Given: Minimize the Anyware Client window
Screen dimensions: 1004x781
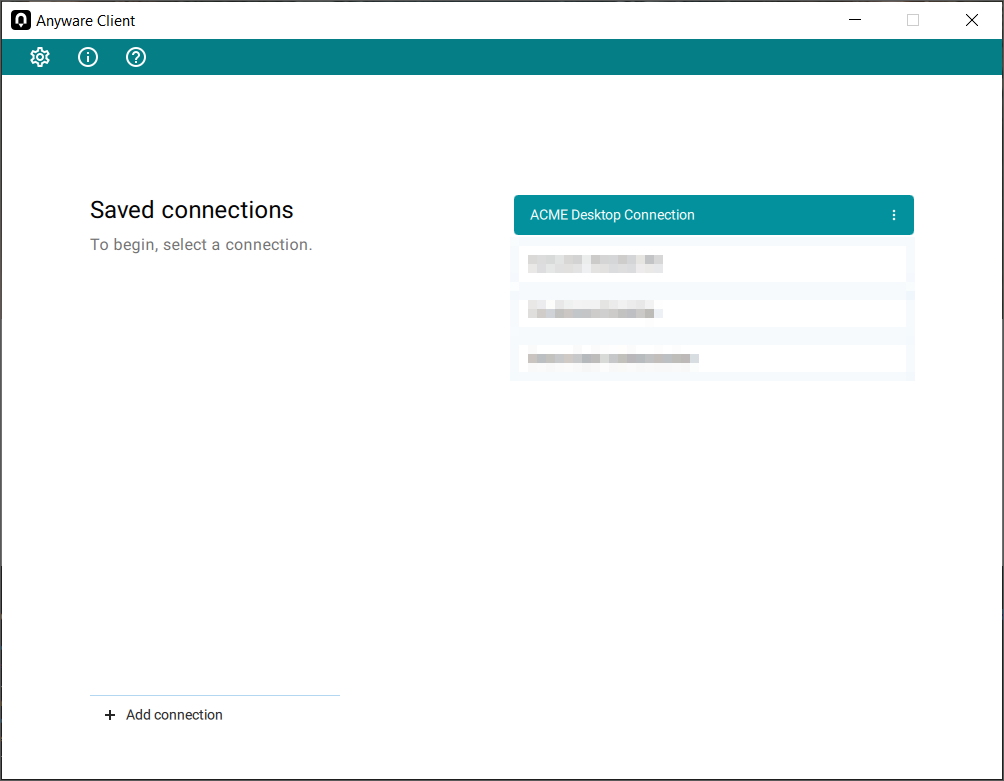Looking at the screenshot, I should (855, 20).
